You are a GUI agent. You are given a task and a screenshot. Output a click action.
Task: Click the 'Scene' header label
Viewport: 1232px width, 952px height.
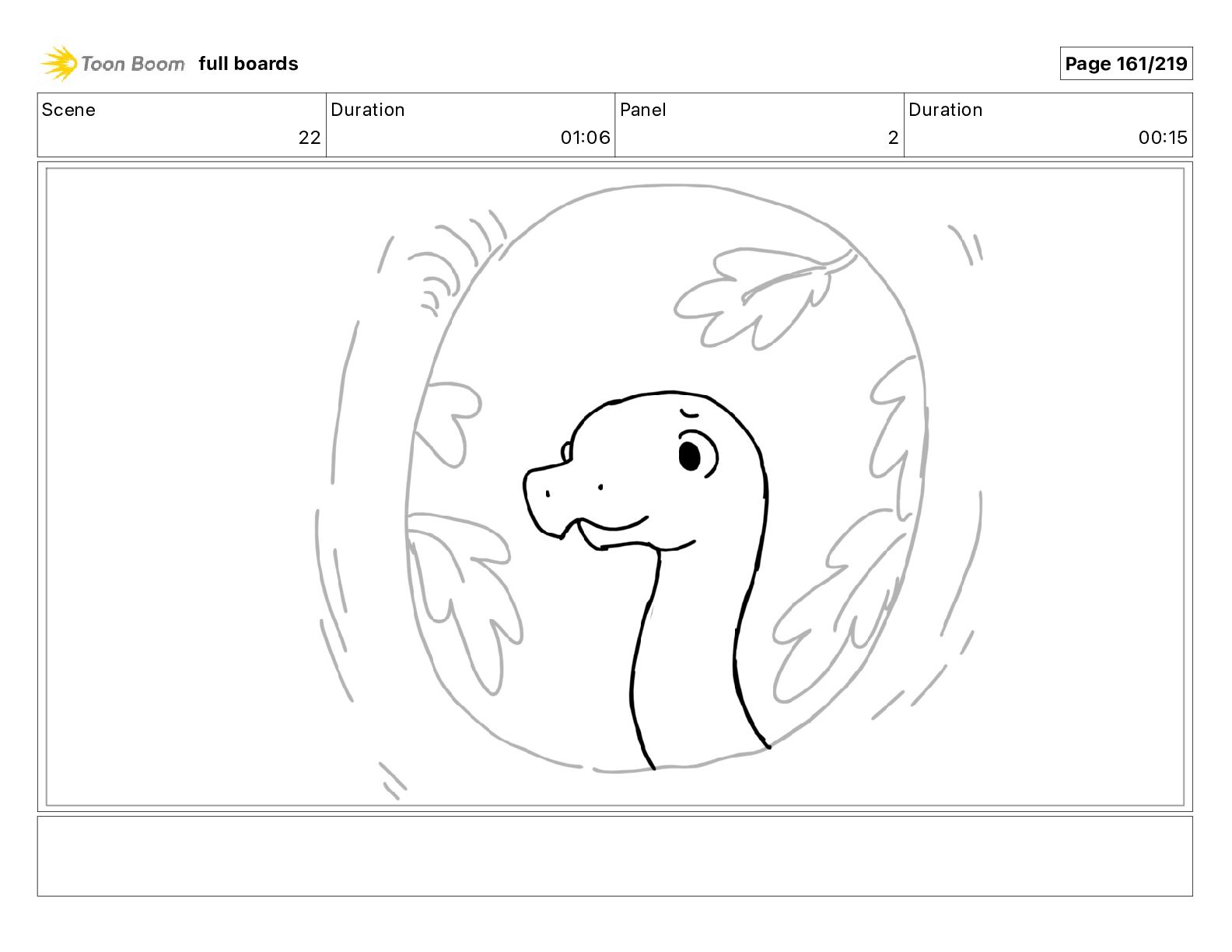pyautogui.click(x=68, y=110)
